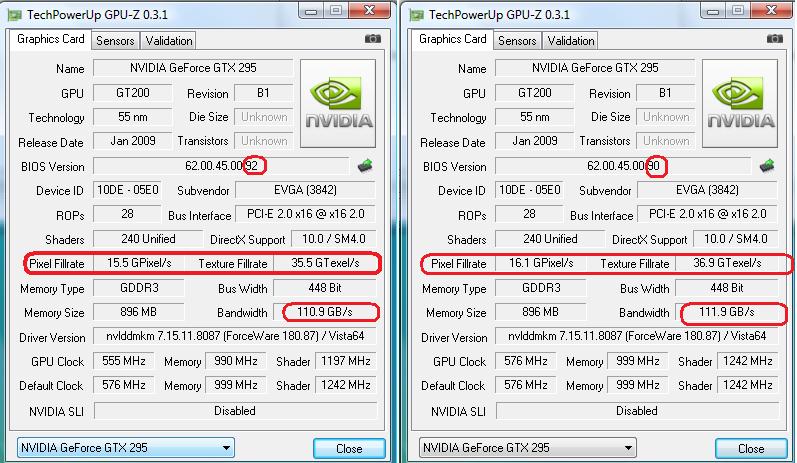Viewport: 797px width, 463px height.
Task: Click BIOS save chip icon in left window
Action: [364, 166]
